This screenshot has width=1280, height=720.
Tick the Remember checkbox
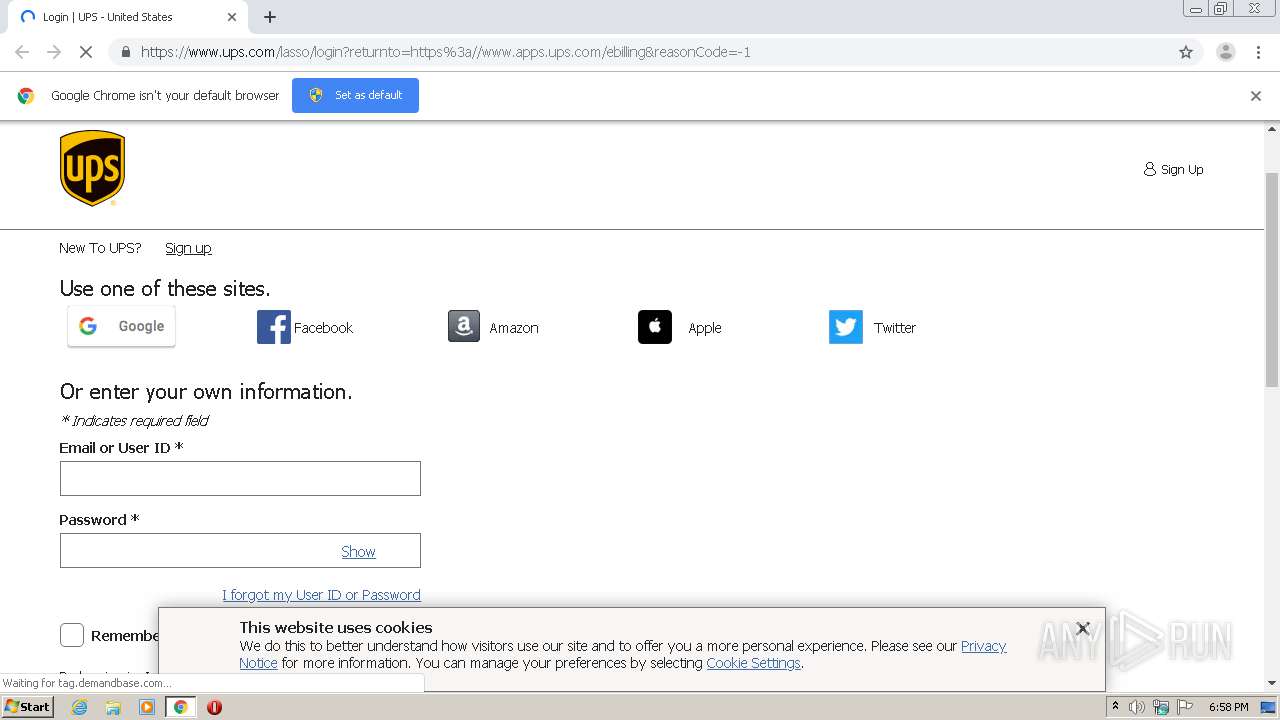click(x=72, y=635)
